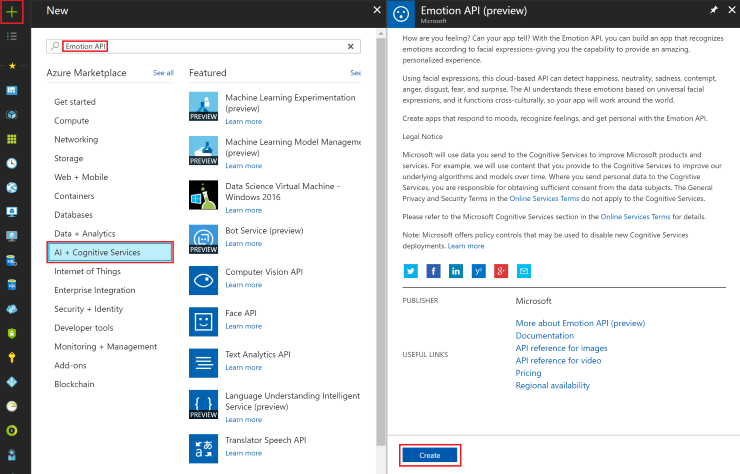Select the Compute category
The width and height of the screenshot is (740, 474).
click(71, 121)
